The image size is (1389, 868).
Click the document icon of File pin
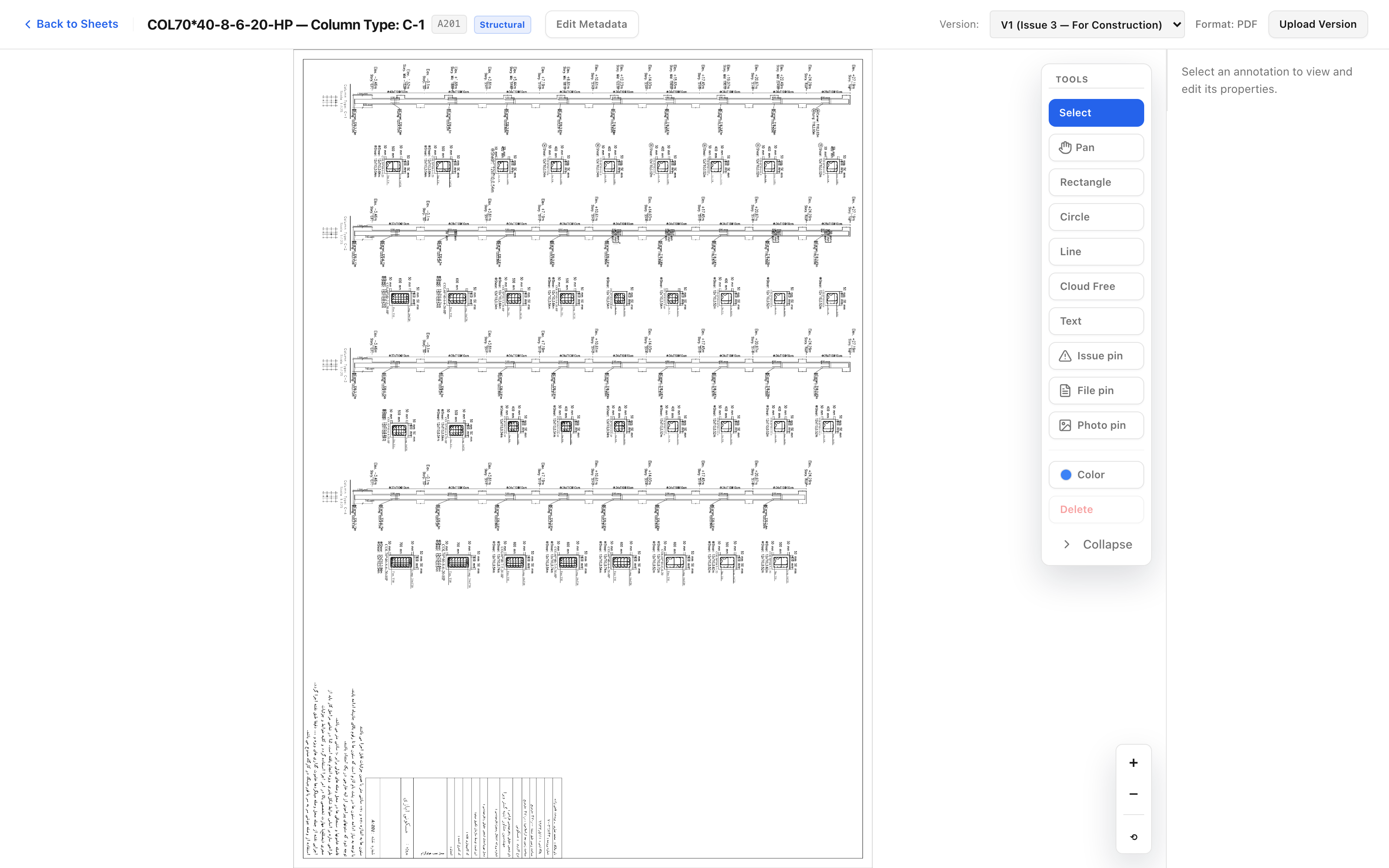tap(1065, 390)
